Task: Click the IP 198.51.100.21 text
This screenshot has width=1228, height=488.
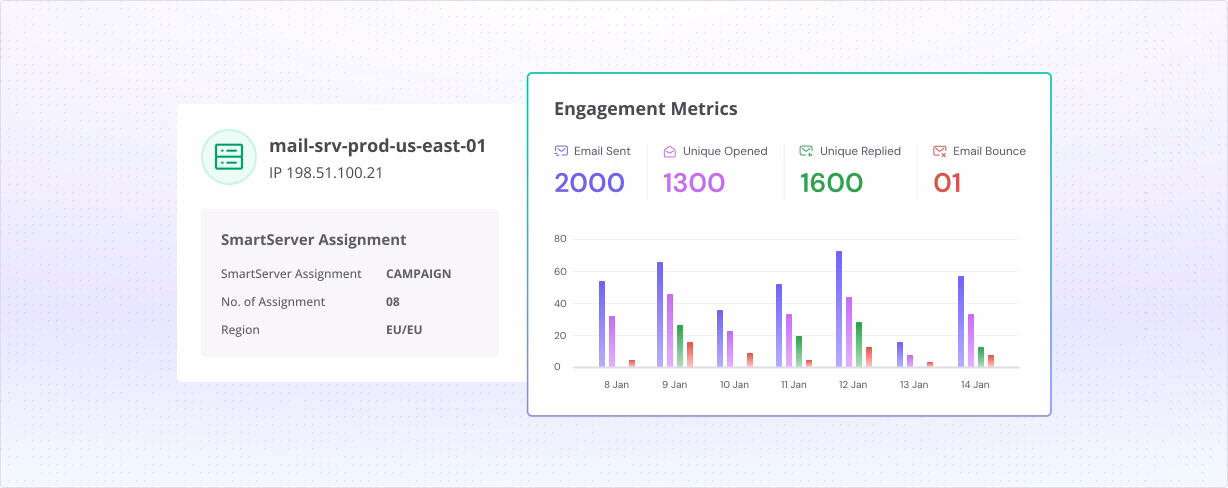Action: tap(326, 173)
